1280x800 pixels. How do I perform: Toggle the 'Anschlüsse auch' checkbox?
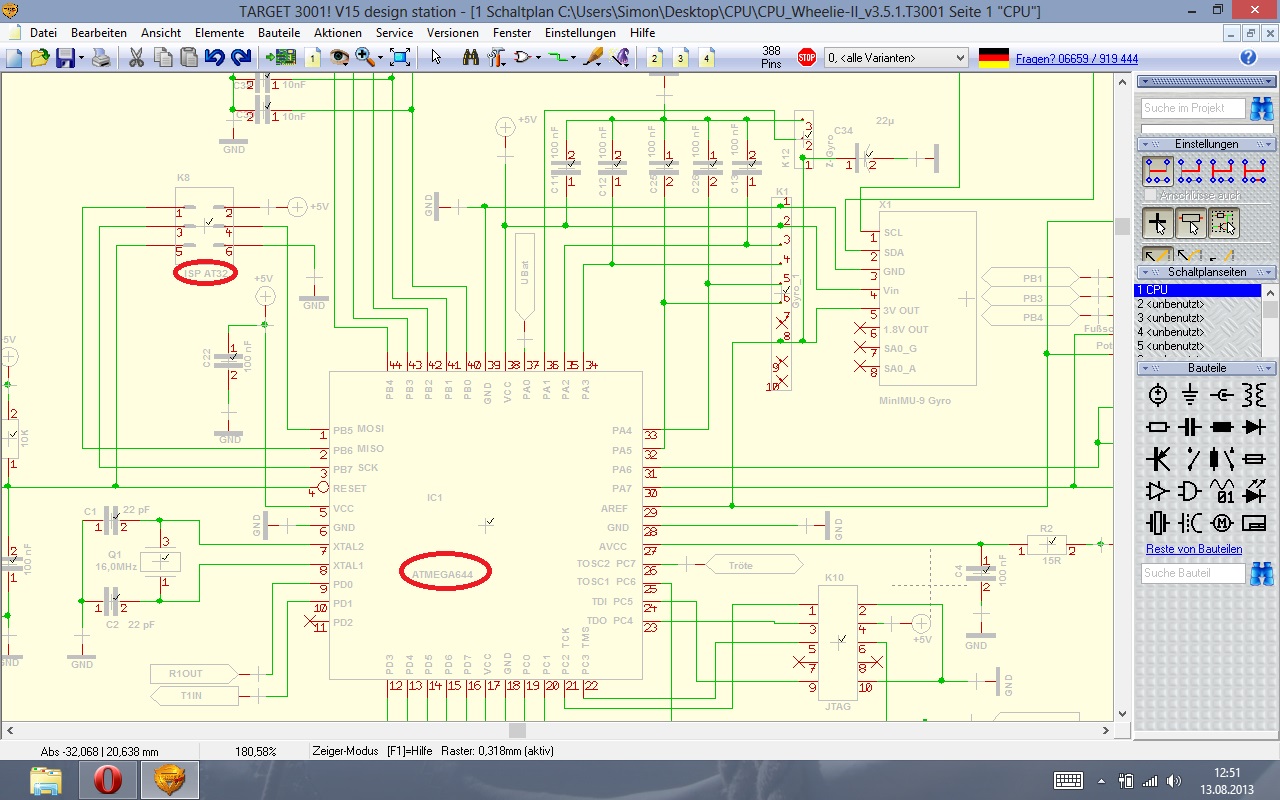[x=1151, y=196]
